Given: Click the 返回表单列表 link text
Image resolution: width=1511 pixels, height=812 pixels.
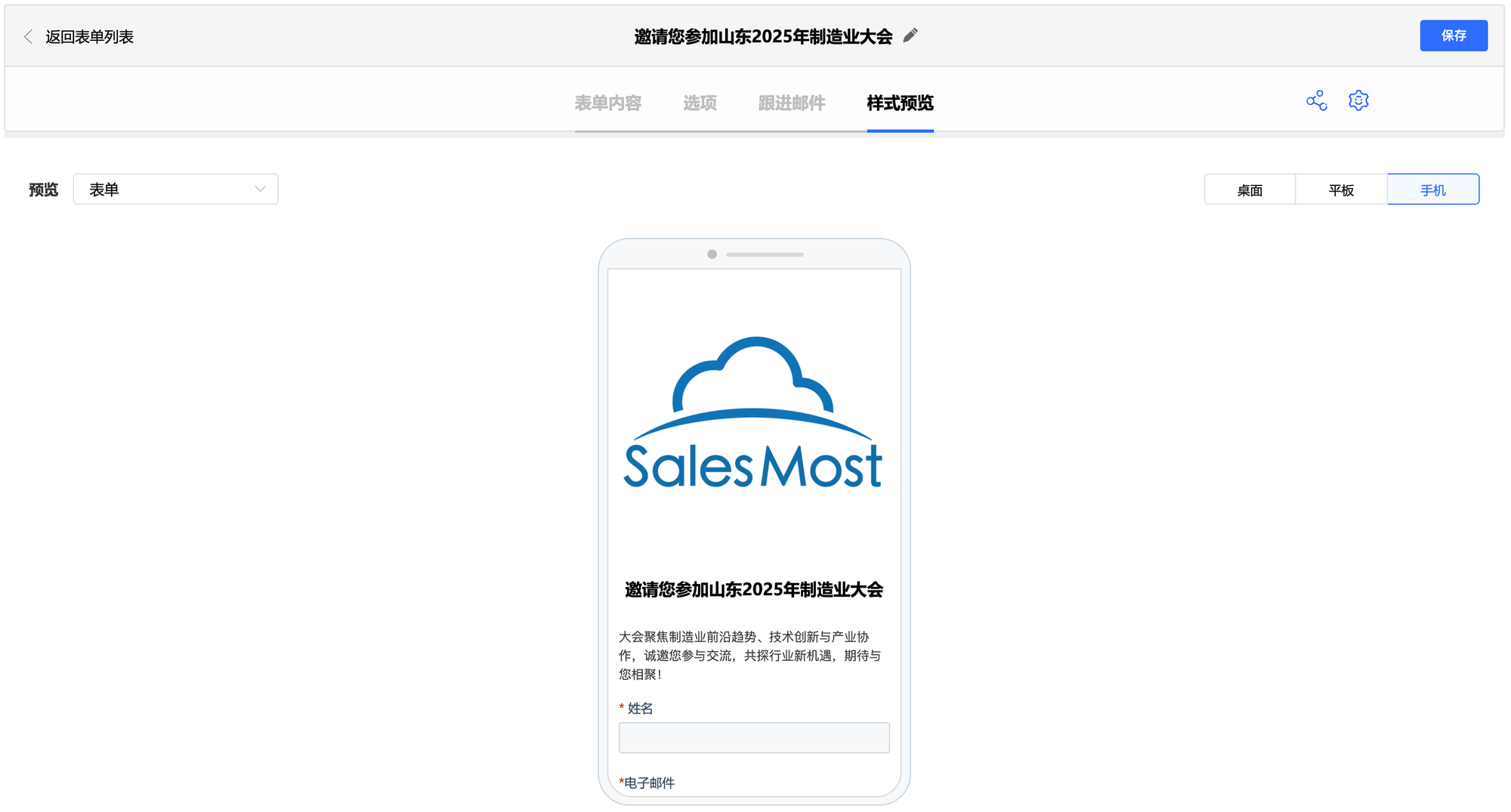Looking at the screenshot, I should tap(89, 37).
